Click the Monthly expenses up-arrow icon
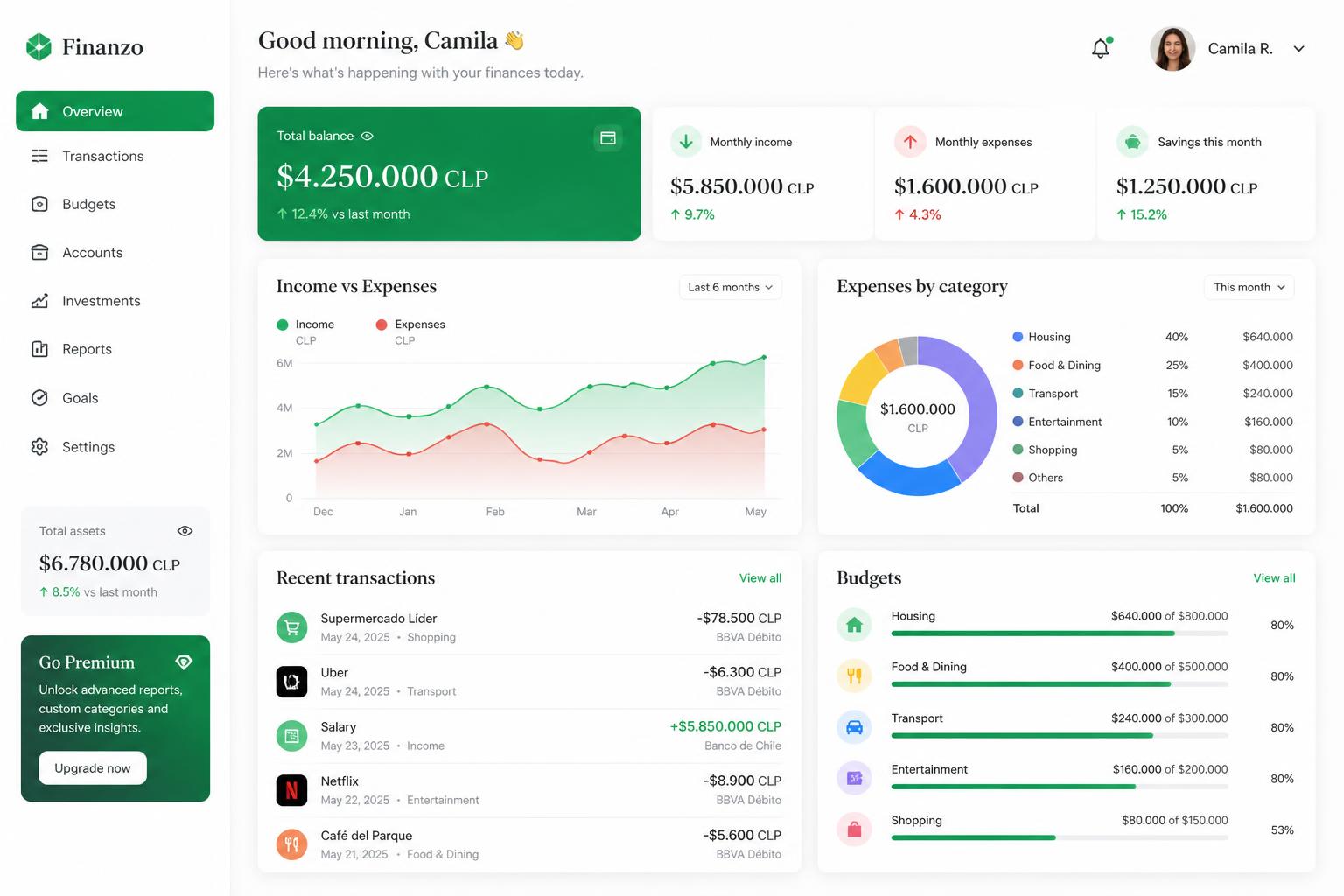The image size is (1344, 896). coord(910,142)
